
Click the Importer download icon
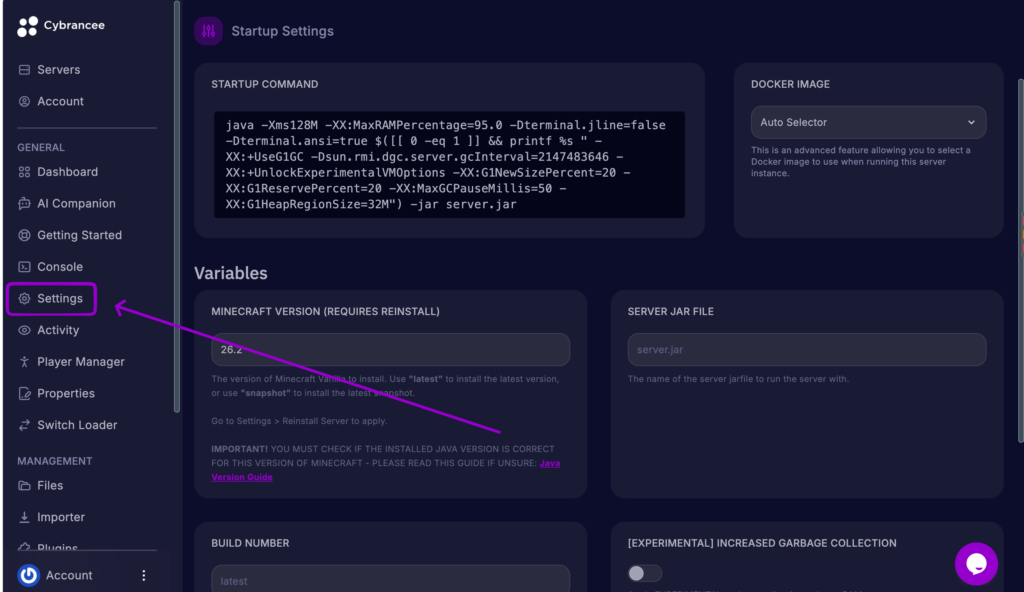[x=24, y=517]
